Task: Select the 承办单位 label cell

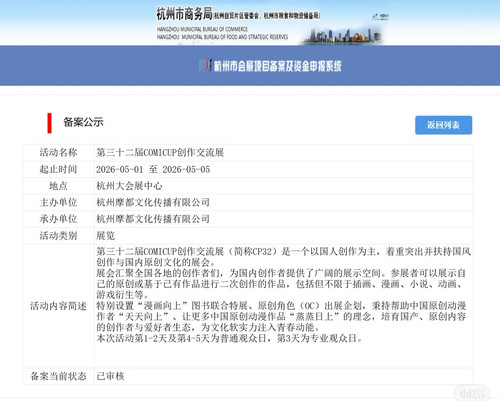Action: (58, 219)
